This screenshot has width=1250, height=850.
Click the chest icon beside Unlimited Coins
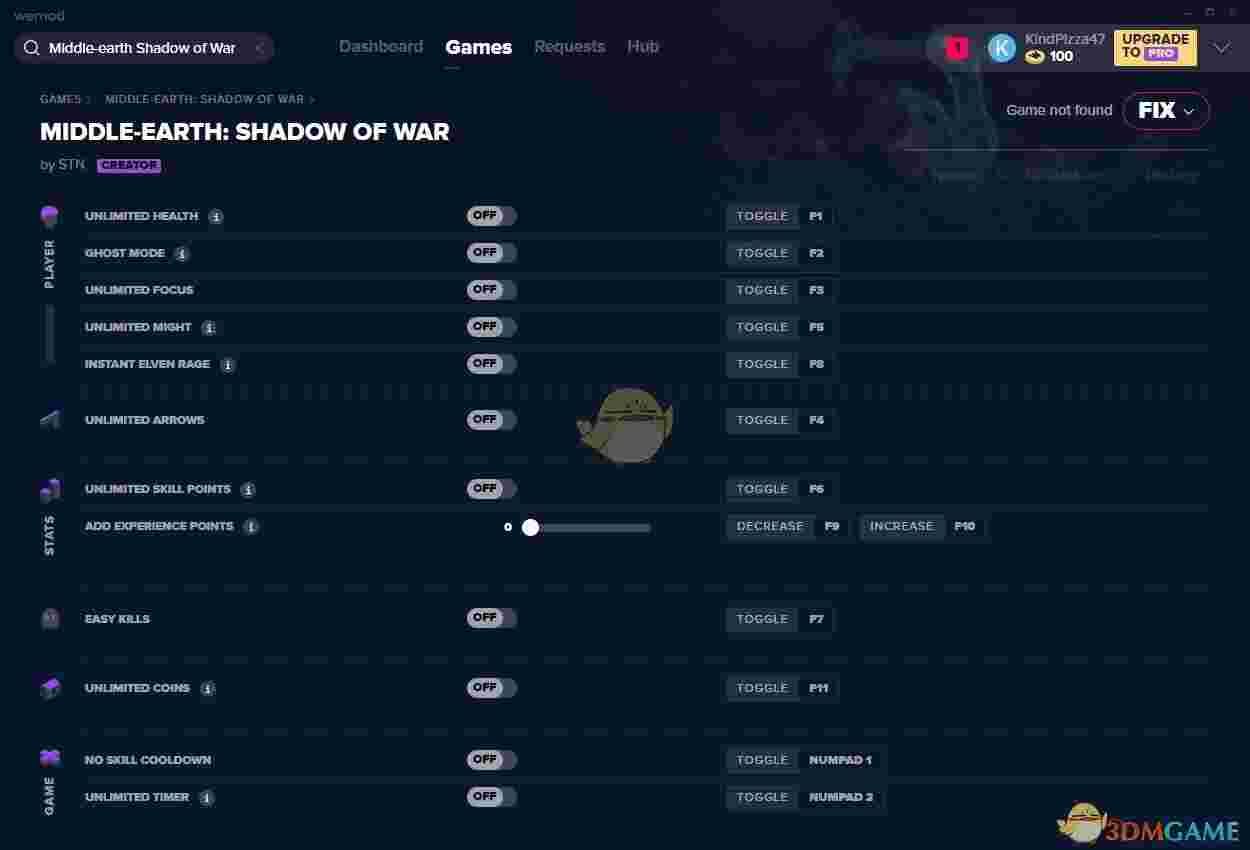point(50,688)
